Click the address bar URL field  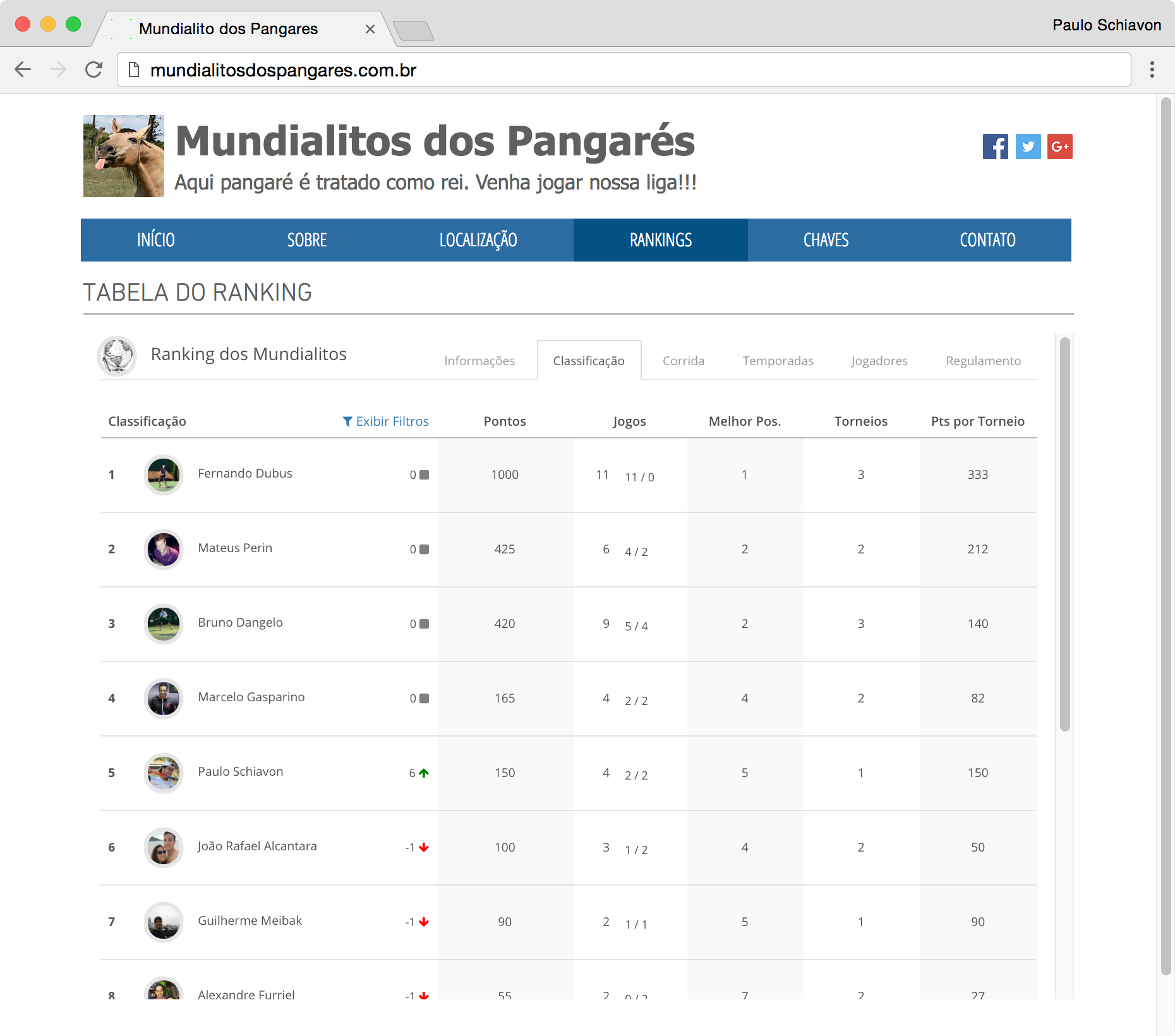624,69
